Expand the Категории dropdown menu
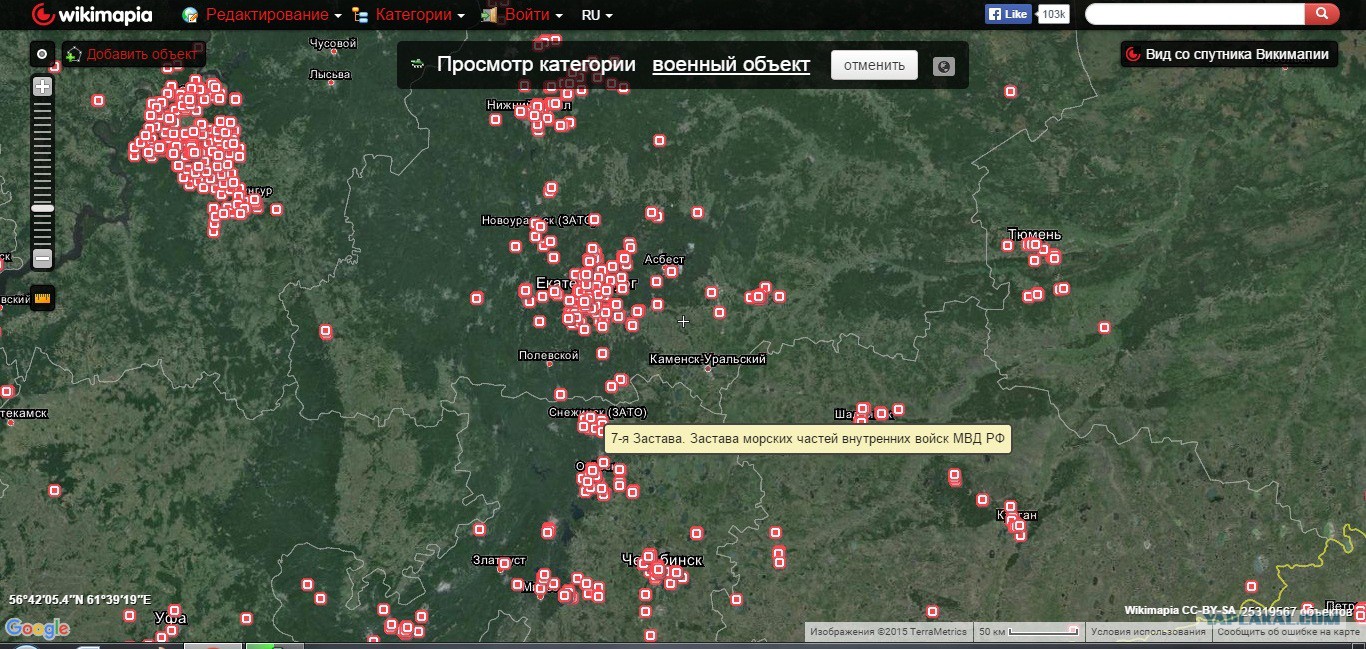This screenshot has height=649, width=1366. pos(419,15)
